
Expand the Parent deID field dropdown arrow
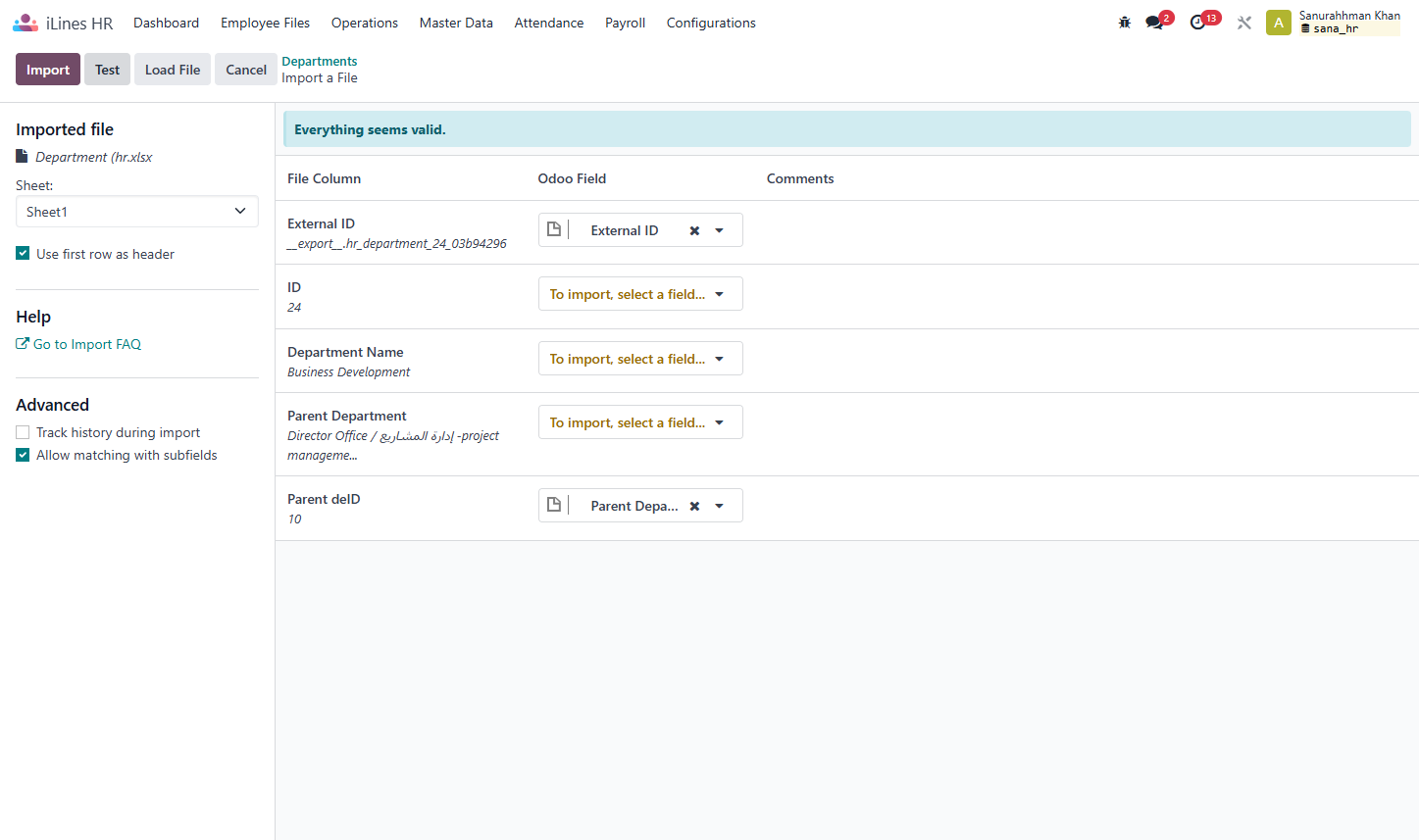719,506
